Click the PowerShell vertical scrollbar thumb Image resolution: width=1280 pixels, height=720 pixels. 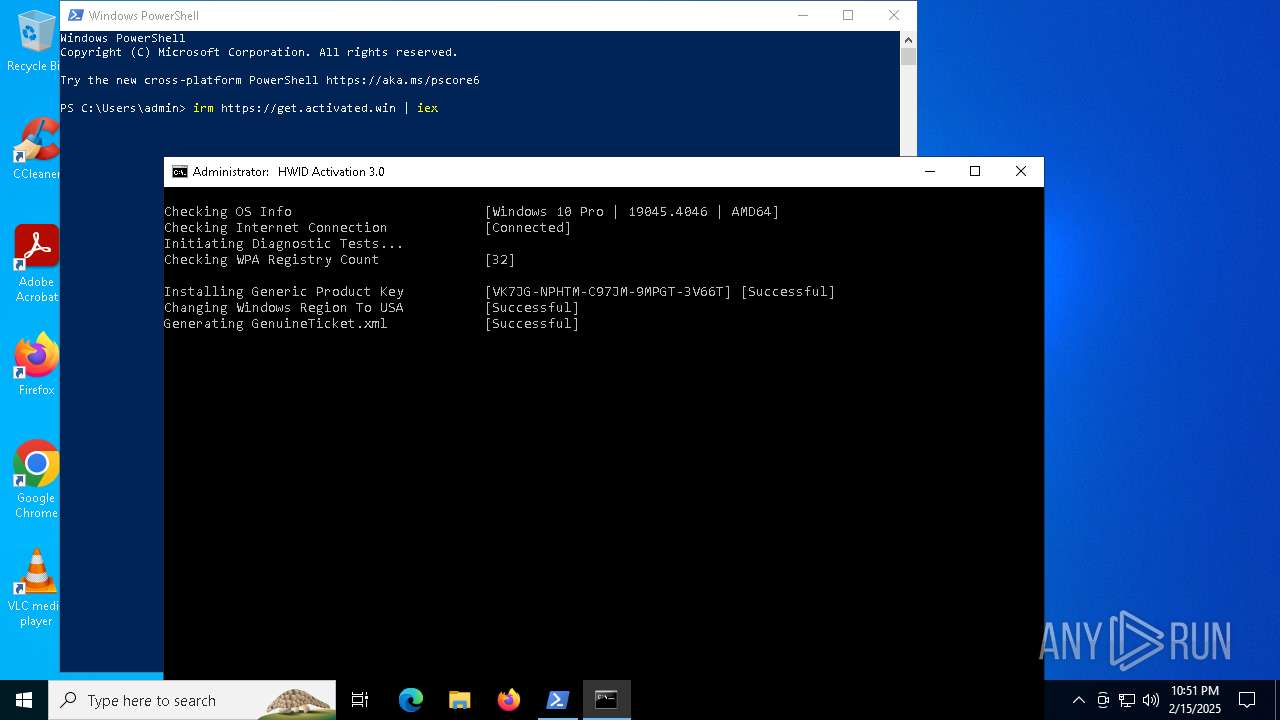click(x=908, y=57)
